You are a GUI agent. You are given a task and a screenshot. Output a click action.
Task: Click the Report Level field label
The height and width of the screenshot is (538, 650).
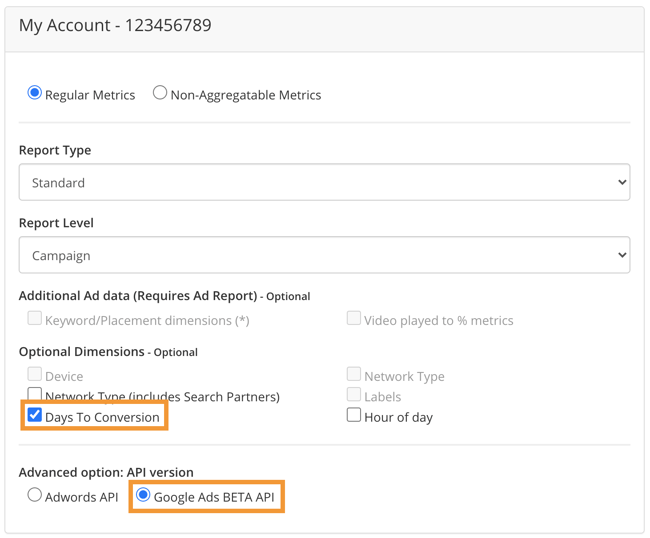pos(57,223)
